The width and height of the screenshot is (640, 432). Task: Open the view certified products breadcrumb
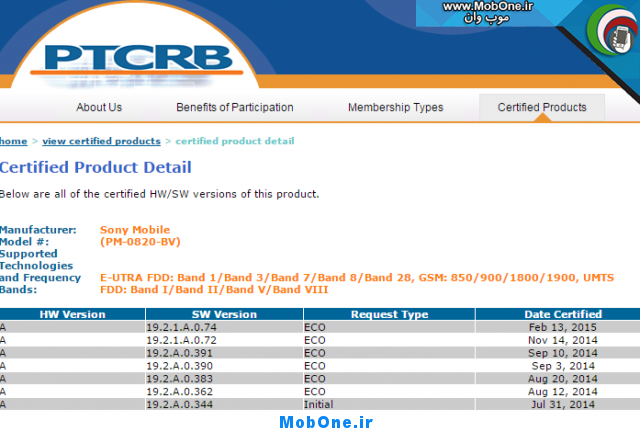[100, 141]
